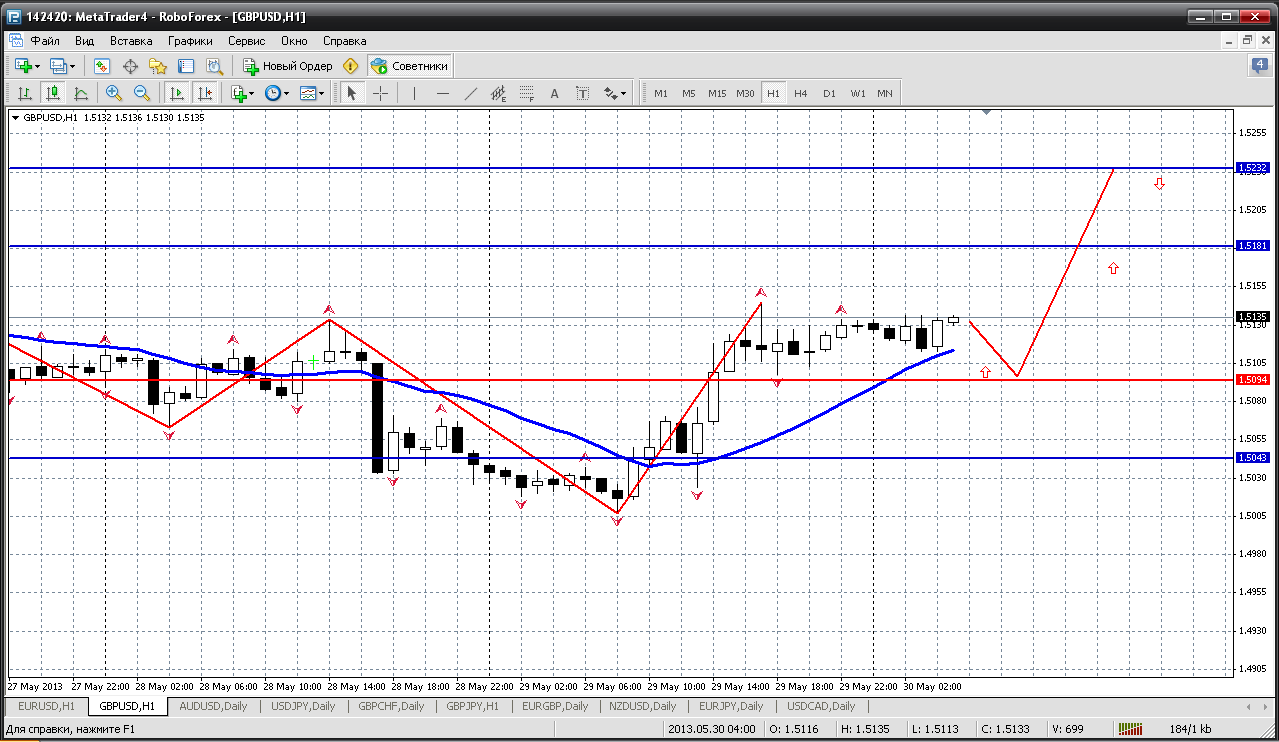Open the Data Window crosshair-circle icon
The height and width of the screenshot is (742, 1279).
tap(130, 66)
